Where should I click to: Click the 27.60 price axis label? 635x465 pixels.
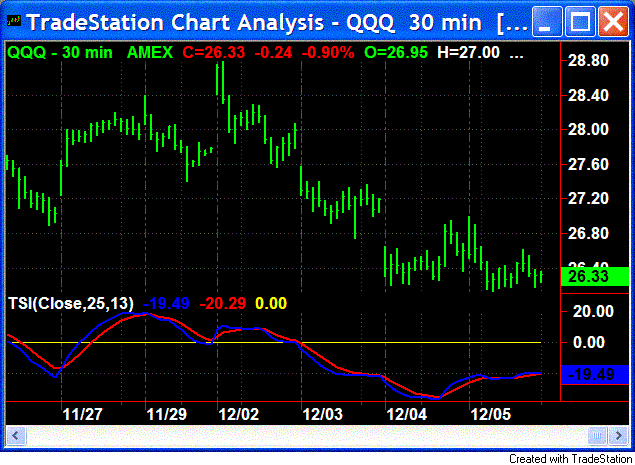tap(588, 164)
